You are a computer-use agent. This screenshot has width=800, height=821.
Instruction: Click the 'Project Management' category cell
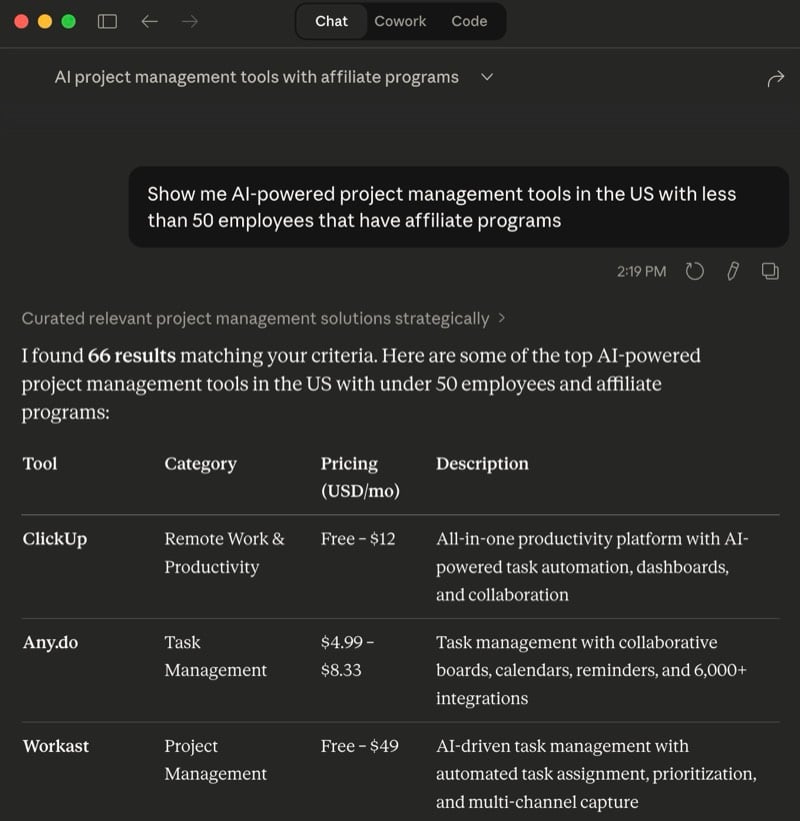pyautogui.click(x=216, y=760)
